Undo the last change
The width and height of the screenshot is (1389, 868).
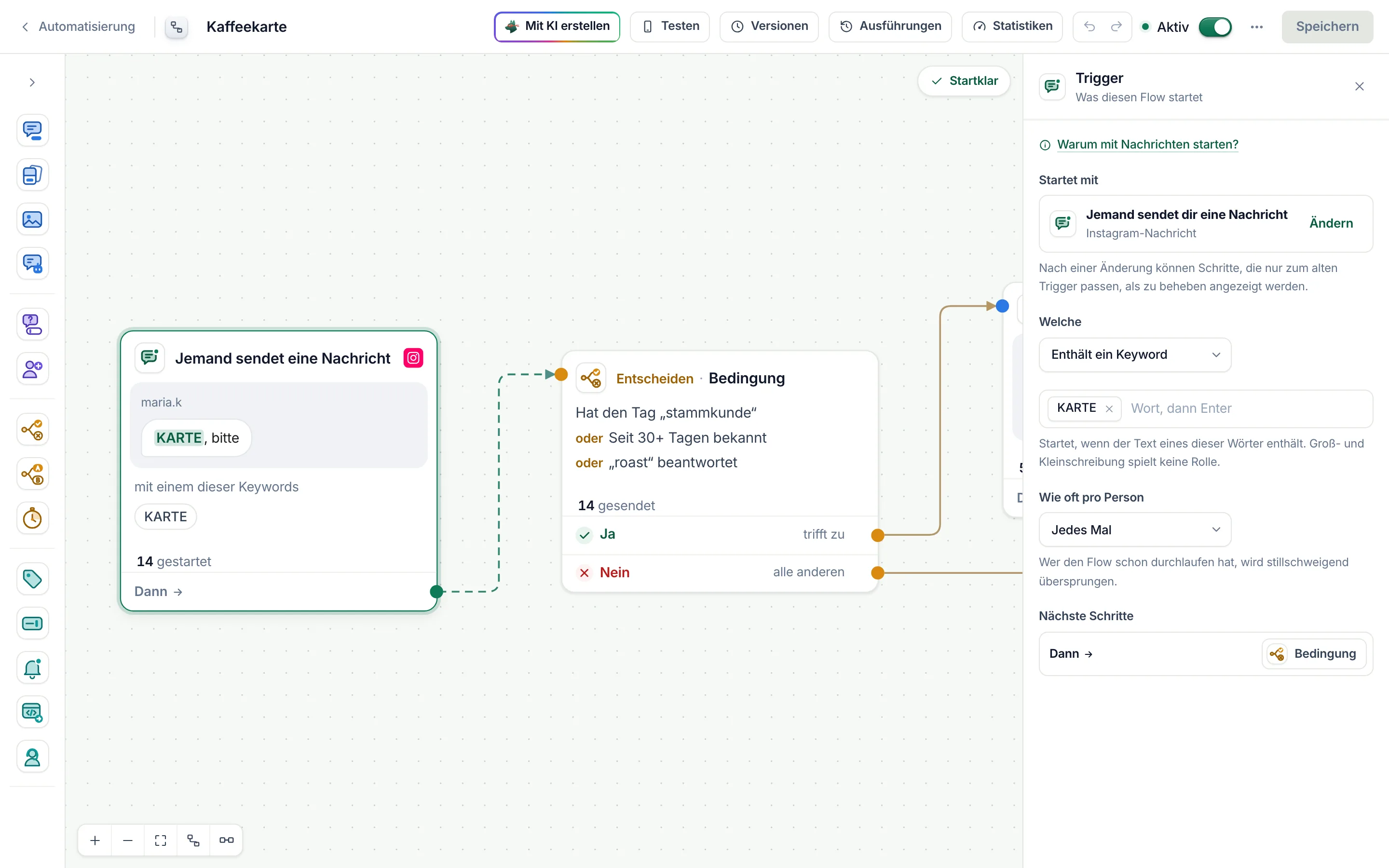[x=1089, y=27]
